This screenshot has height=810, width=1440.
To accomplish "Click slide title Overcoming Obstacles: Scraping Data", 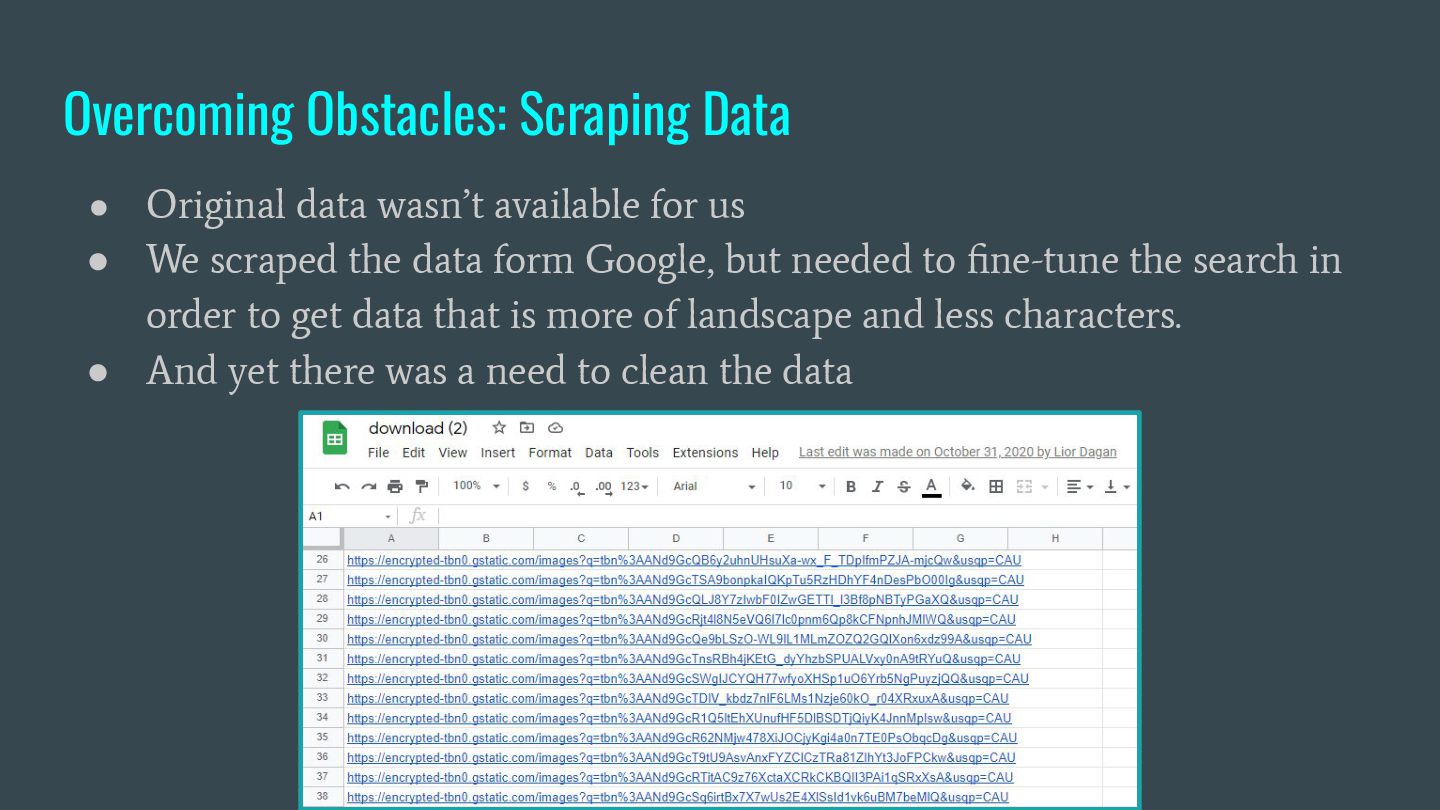I will click(x=427, y=114).
